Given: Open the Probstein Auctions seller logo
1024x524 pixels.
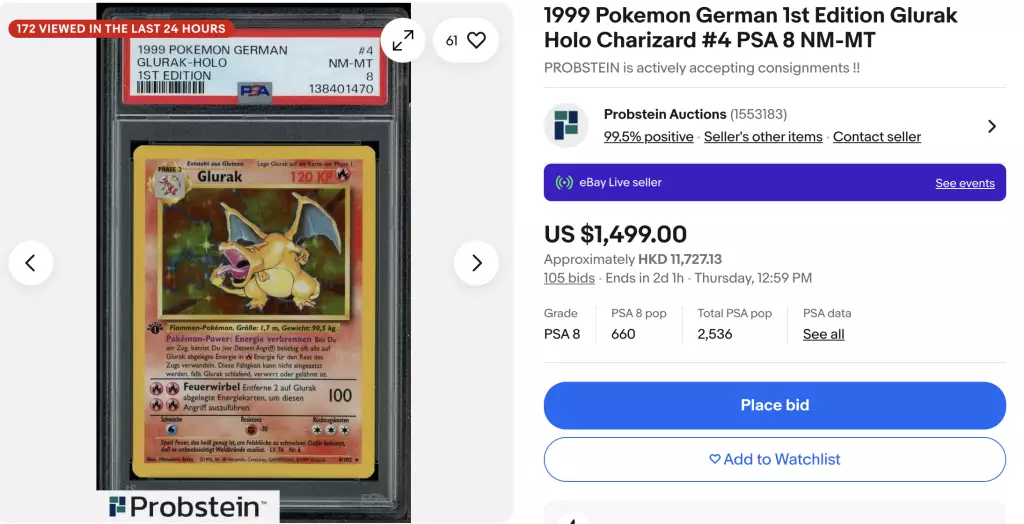Looking at the screenshot, I should click(x=566, y=125).
